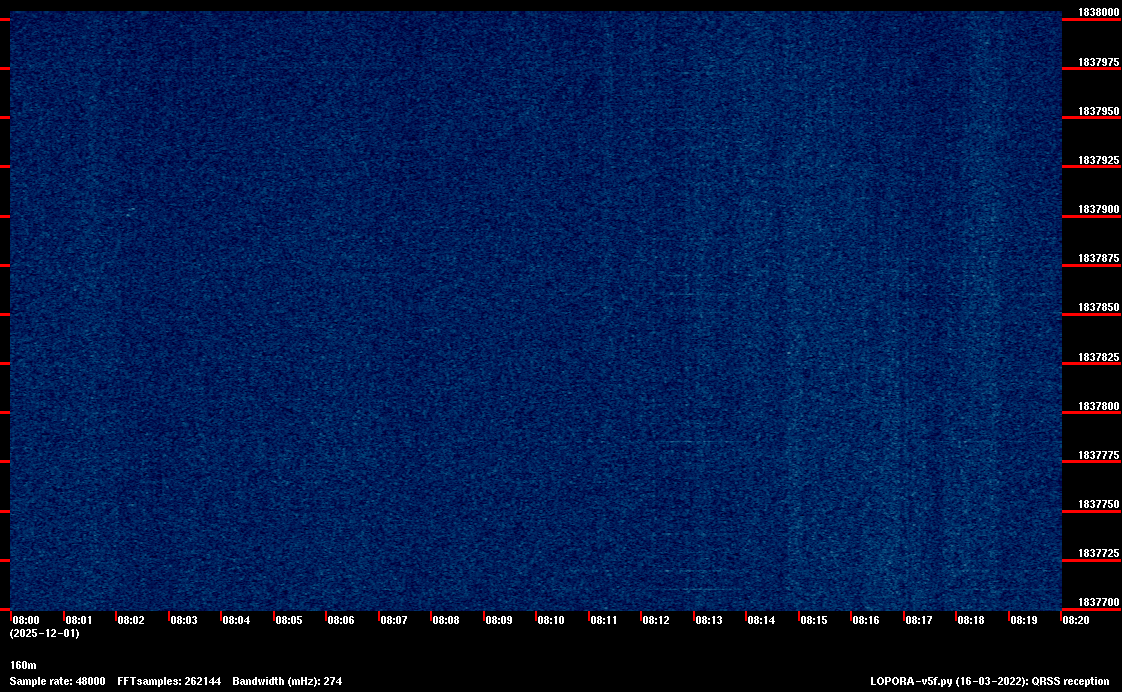Click the 08:05 time label

pos(289,620)
